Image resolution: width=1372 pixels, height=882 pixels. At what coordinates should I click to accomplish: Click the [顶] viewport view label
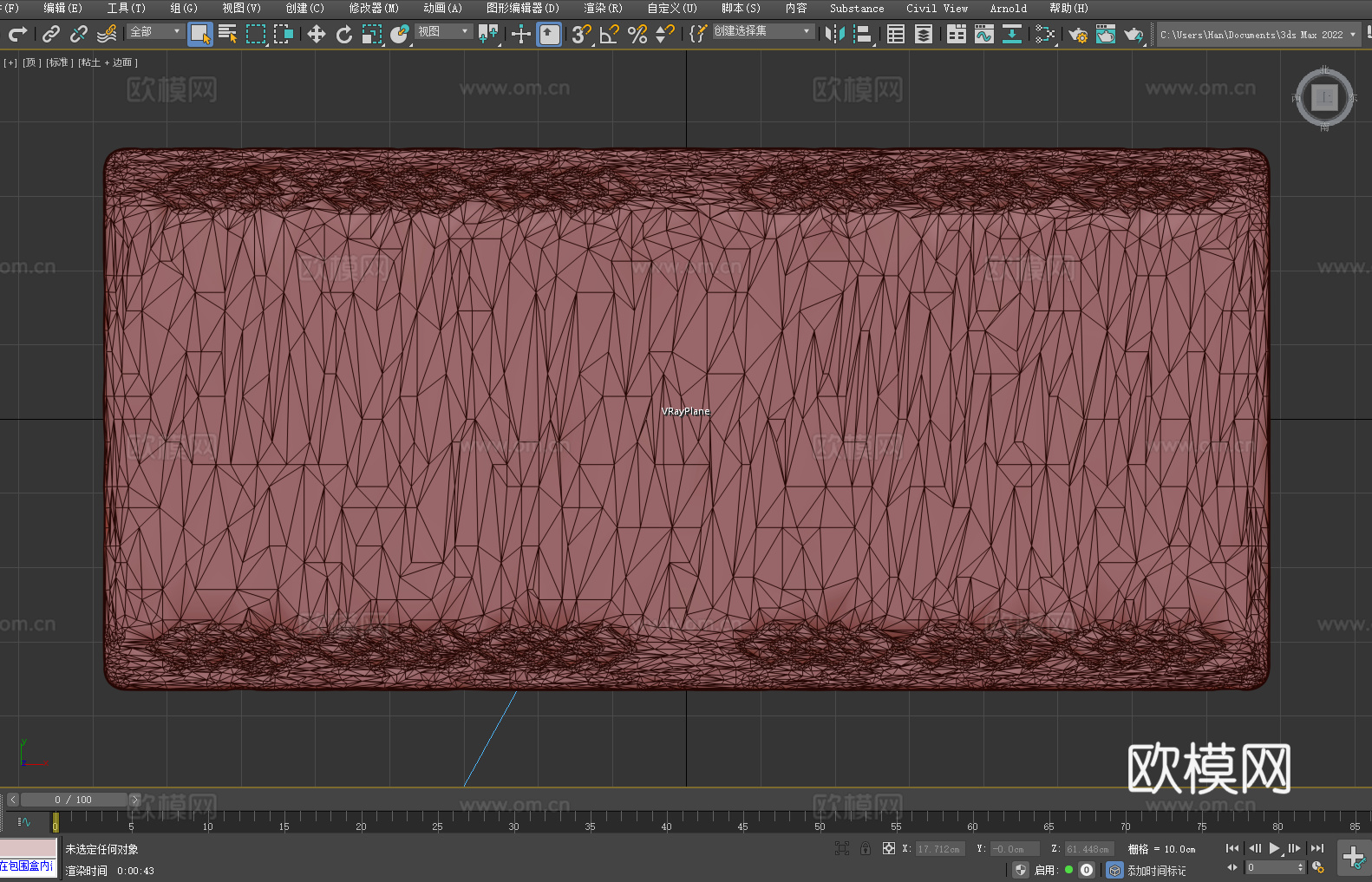pos(32,62)
